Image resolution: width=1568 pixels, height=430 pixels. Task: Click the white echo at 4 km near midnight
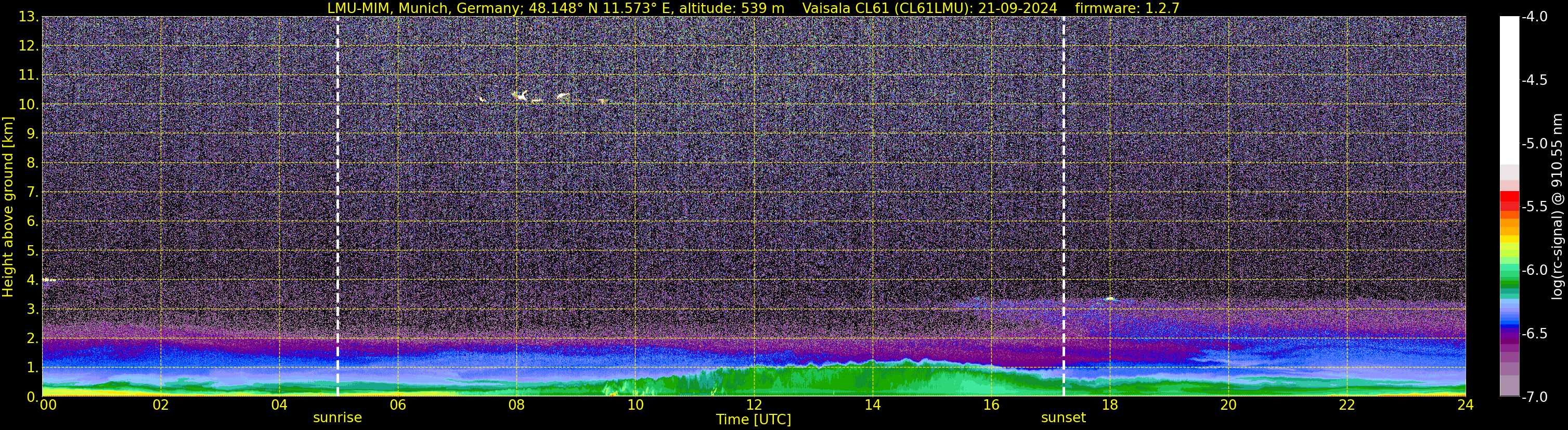49,280
